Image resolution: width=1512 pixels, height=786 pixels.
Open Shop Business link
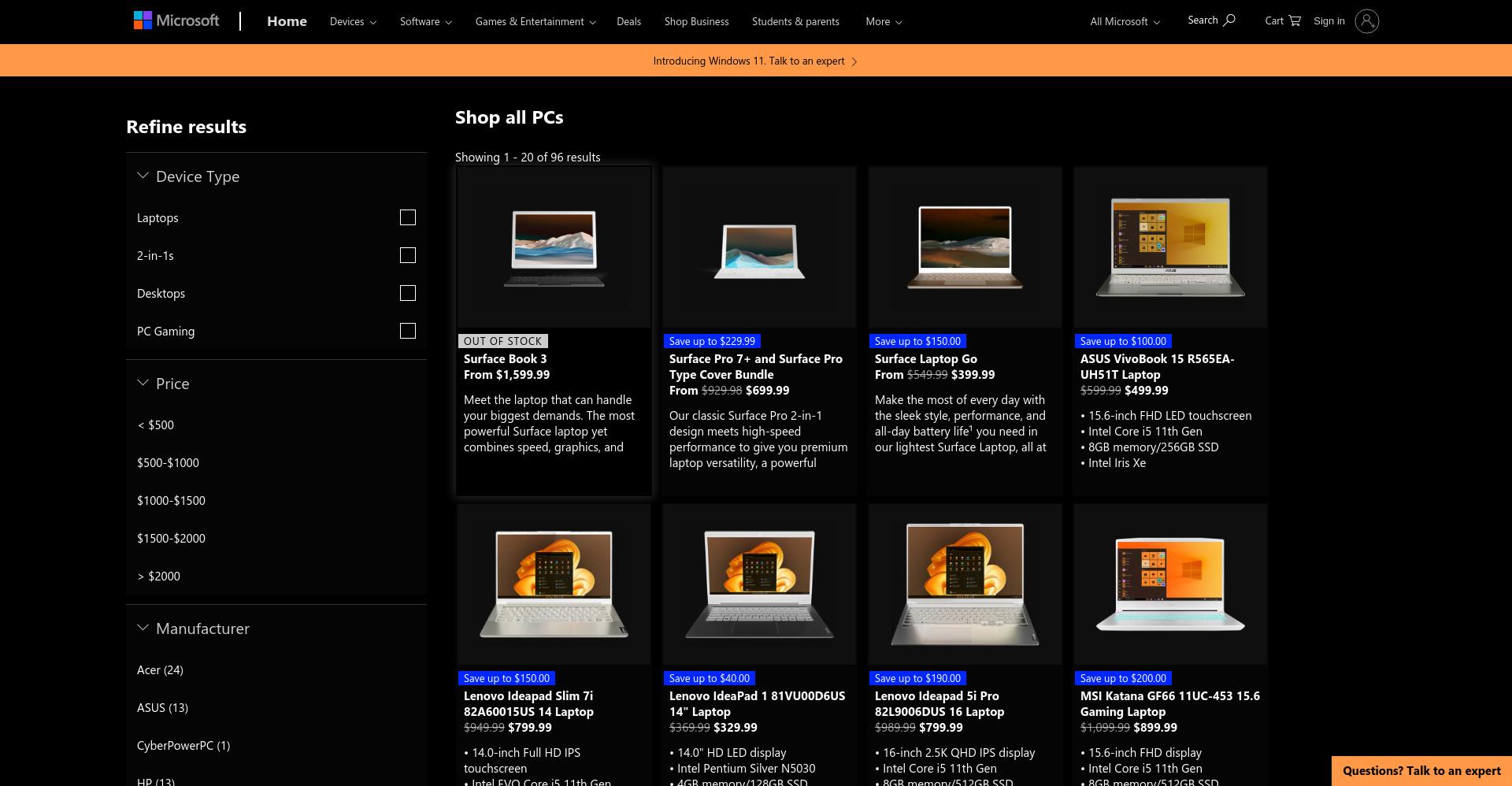click(x=696, y=21)
